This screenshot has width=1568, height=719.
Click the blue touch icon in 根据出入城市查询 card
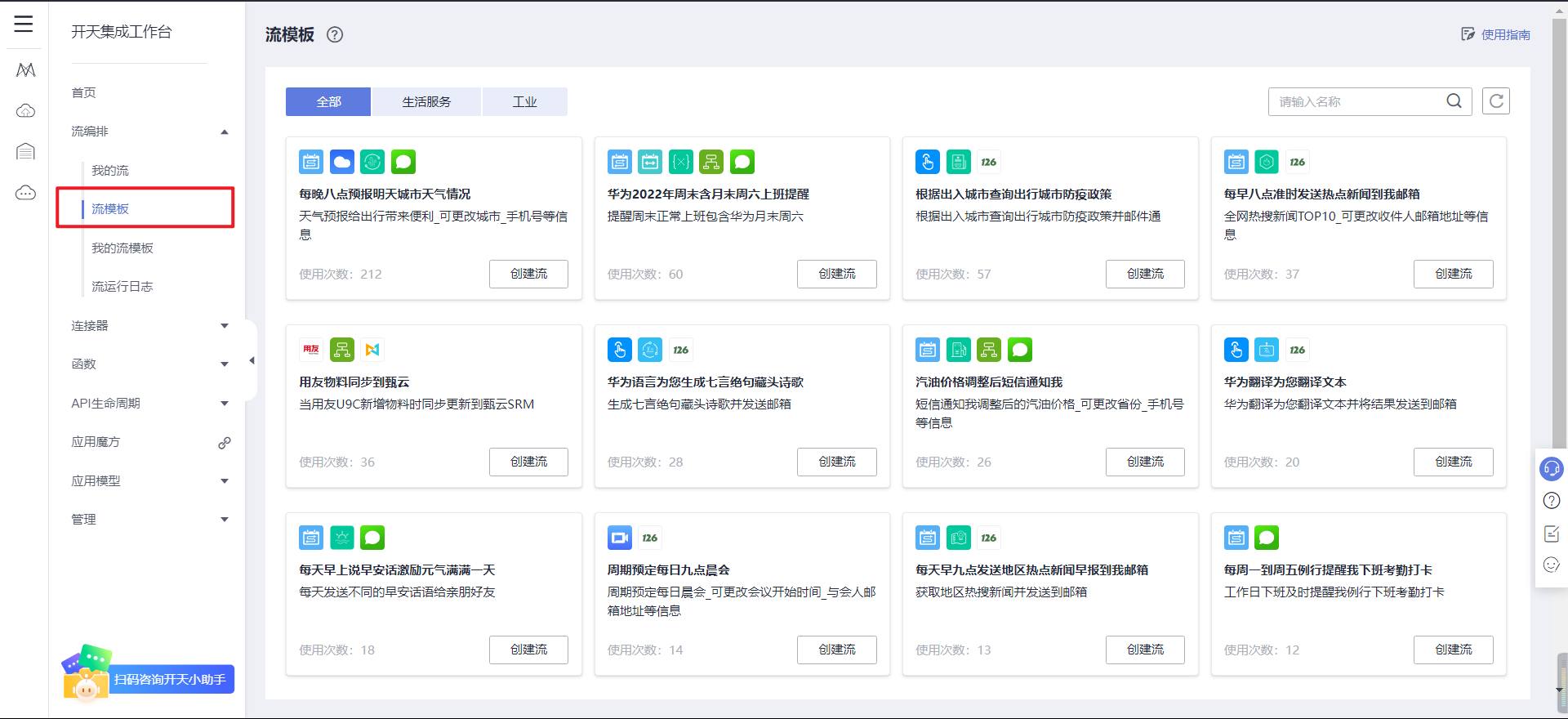tap(928, 162)
